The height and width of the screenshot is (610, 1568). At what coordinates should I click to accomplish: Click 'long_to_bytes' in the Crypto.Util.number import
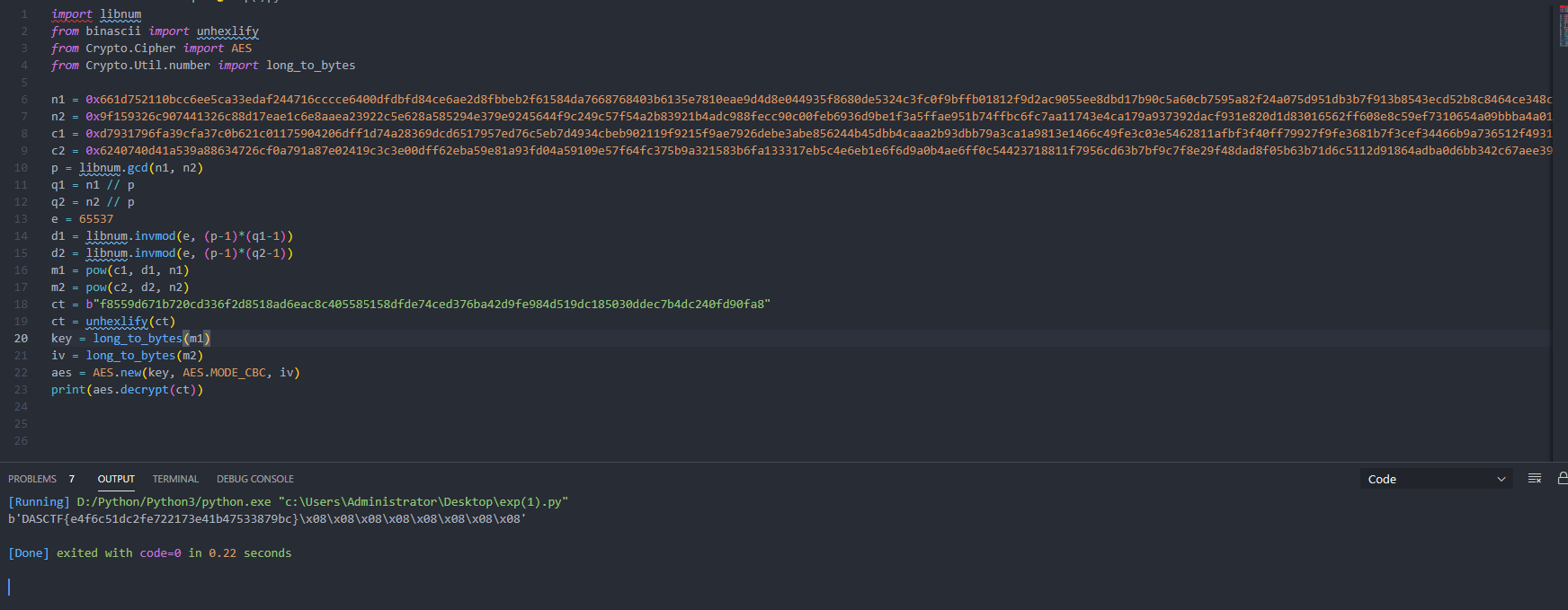pyautogui.click(x=310, y=66)
